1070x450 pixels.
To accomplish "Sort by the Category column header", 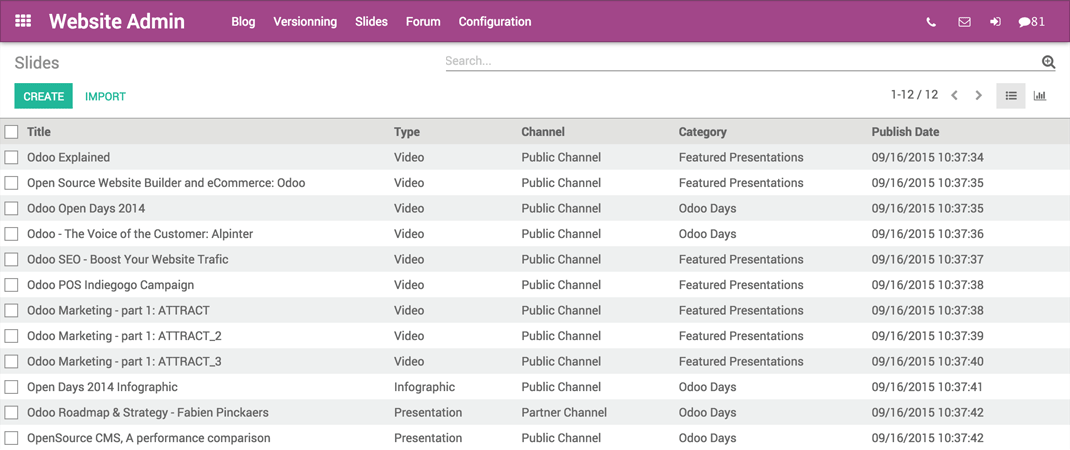I will (702, 132).
